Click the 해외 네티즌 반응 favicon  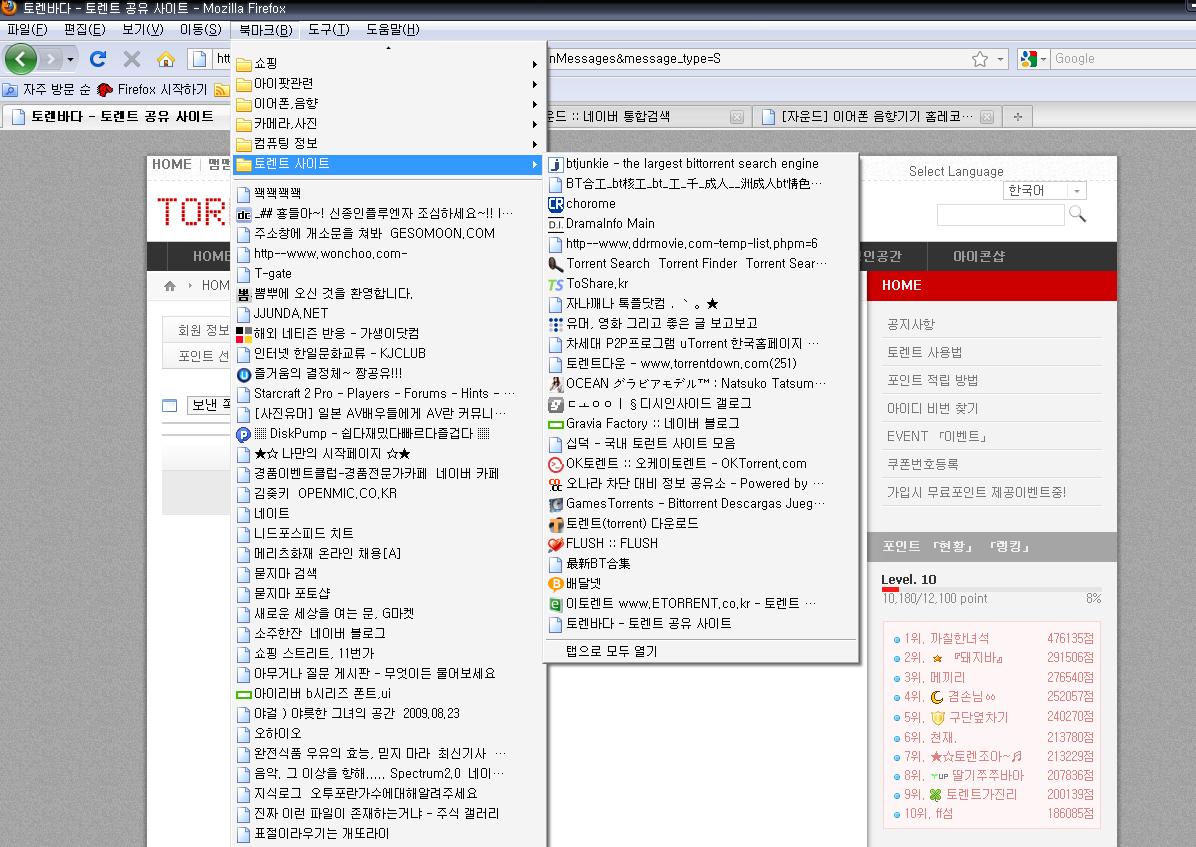(x=243, y=334)
